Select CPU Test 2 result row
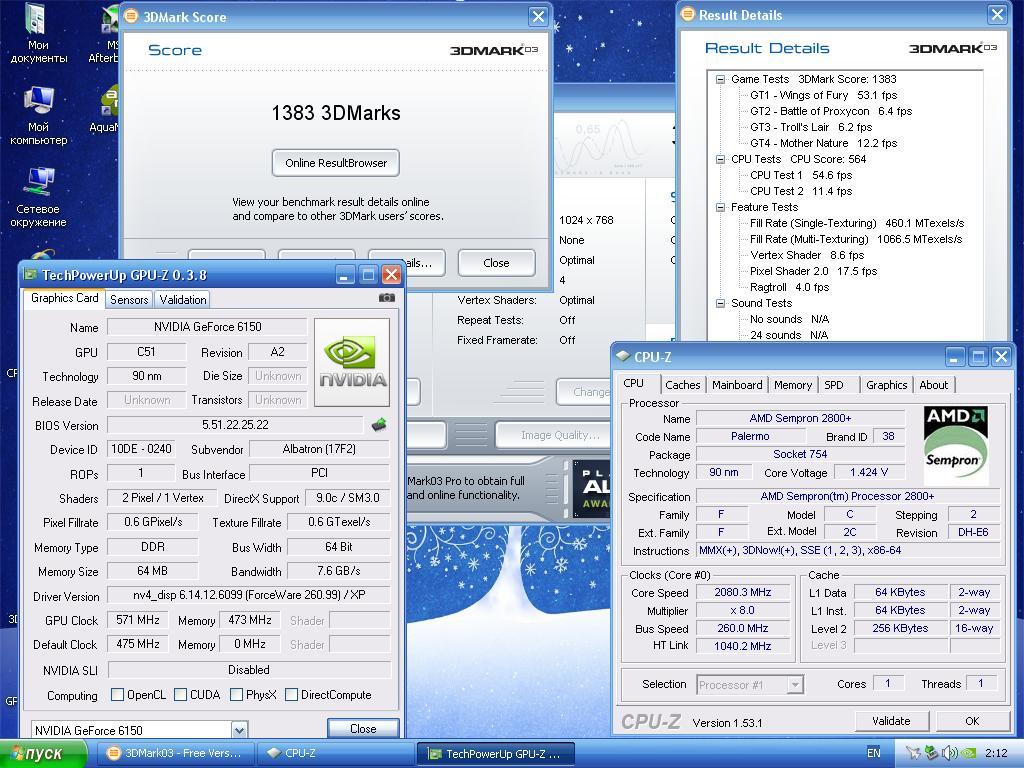 801,191
